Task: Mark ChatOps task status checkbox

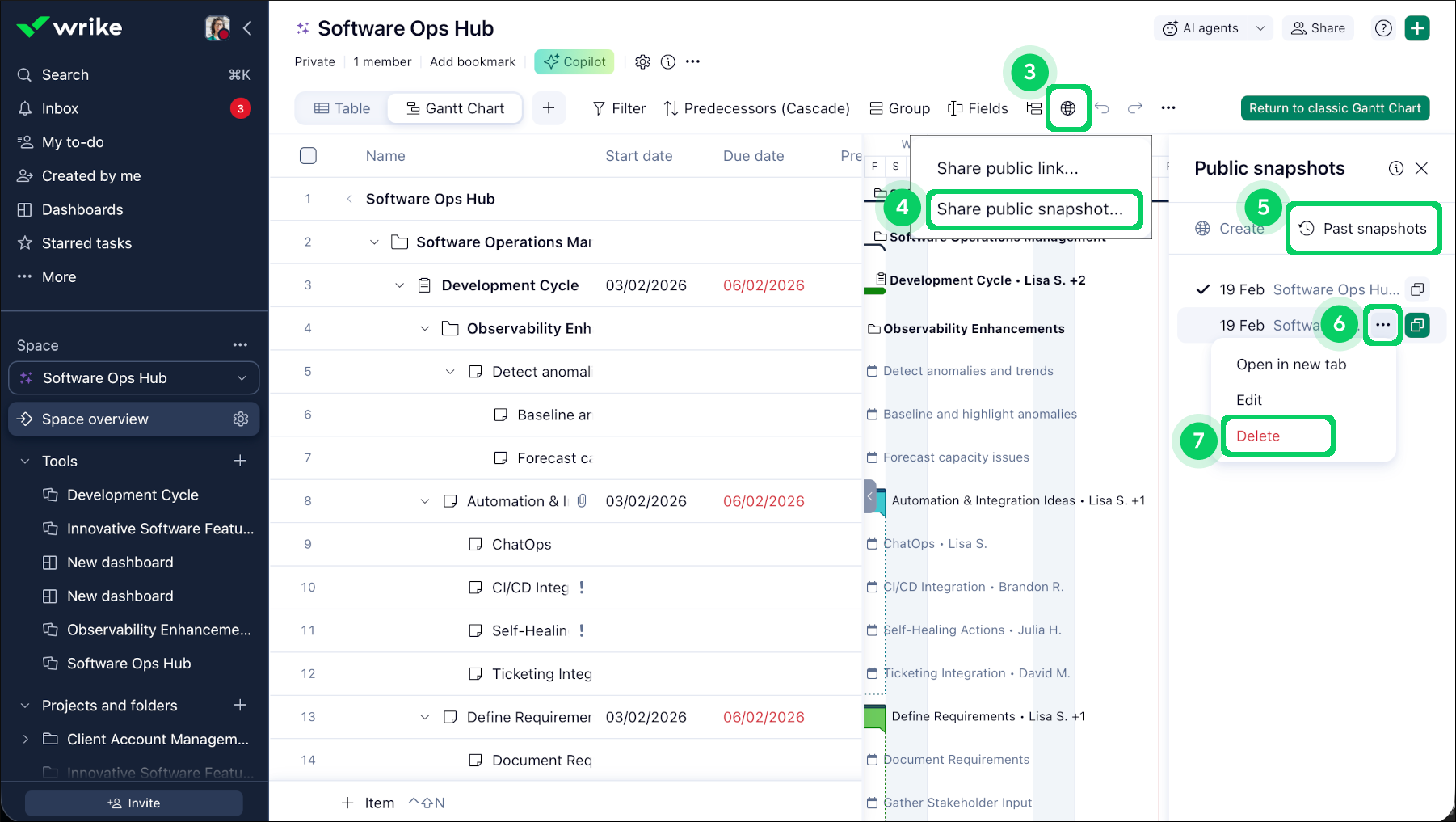Action: (x=476, y=545)
